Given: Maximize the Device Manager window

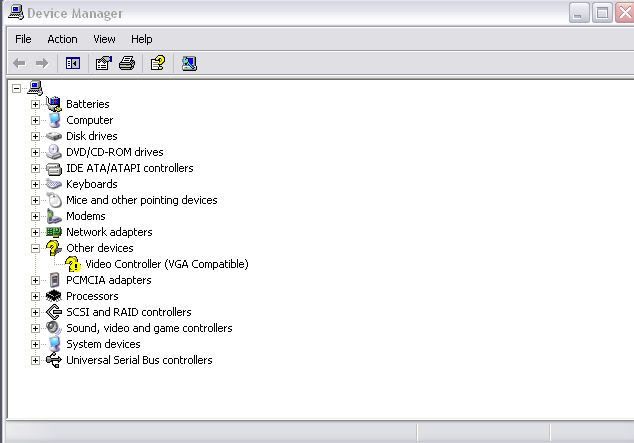Looking at the screenshot, I should [x=602, y=13].
